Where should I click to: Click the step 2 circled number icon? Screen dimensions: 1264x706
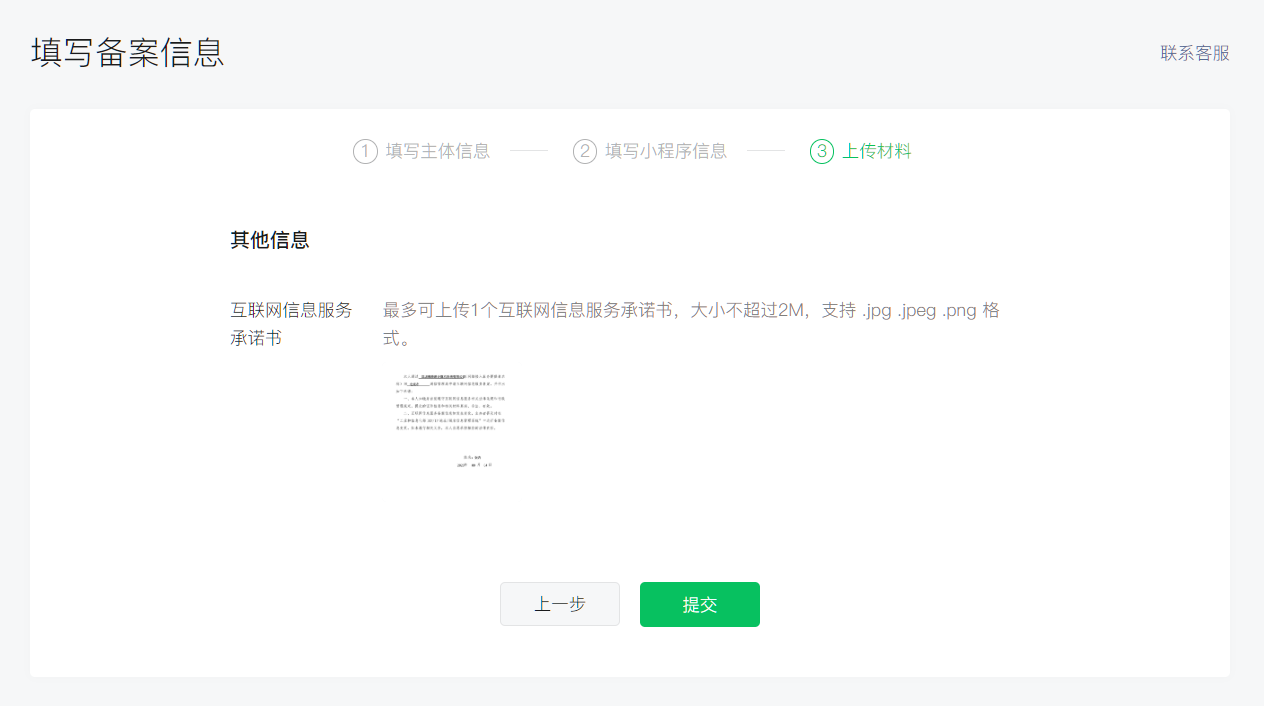(x=584, y=152)
